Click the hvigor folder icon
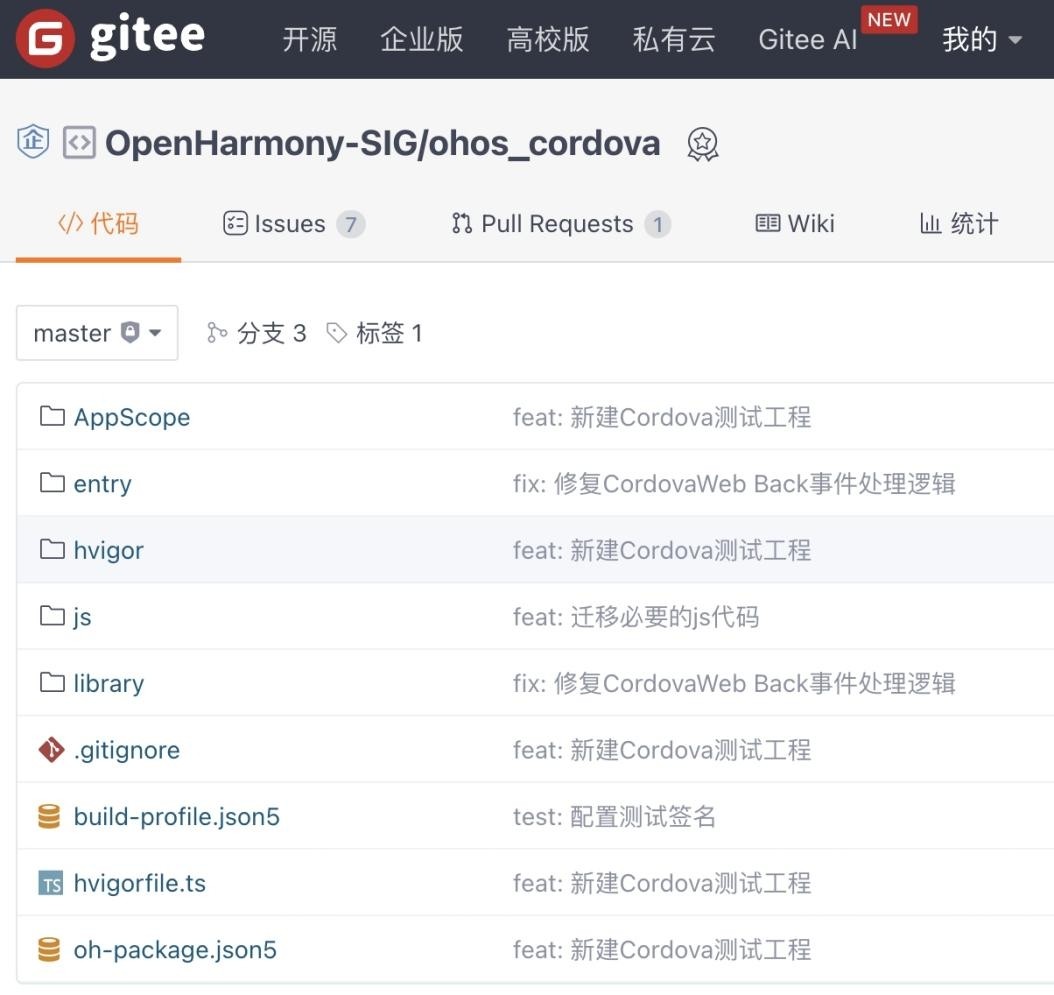The height and width of the screenshot is (995, 1054). (52, 549)
